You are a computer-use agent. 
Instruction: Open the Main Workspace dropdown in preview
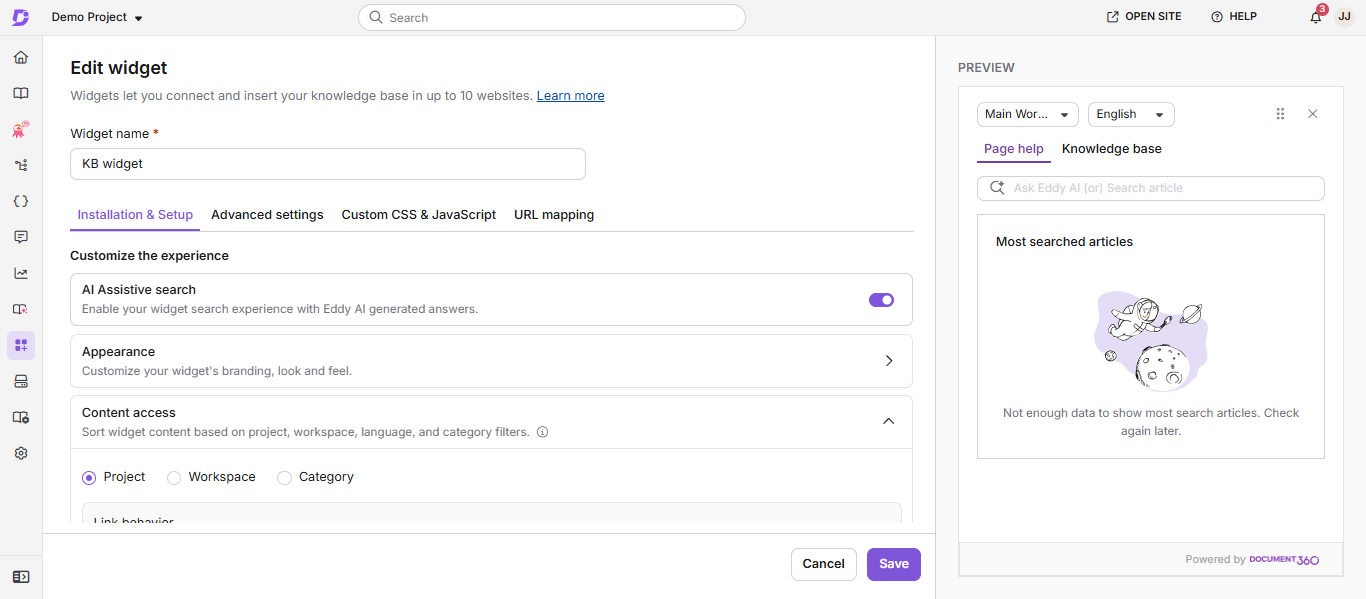pyautogui.click(x=1028, y=114)
